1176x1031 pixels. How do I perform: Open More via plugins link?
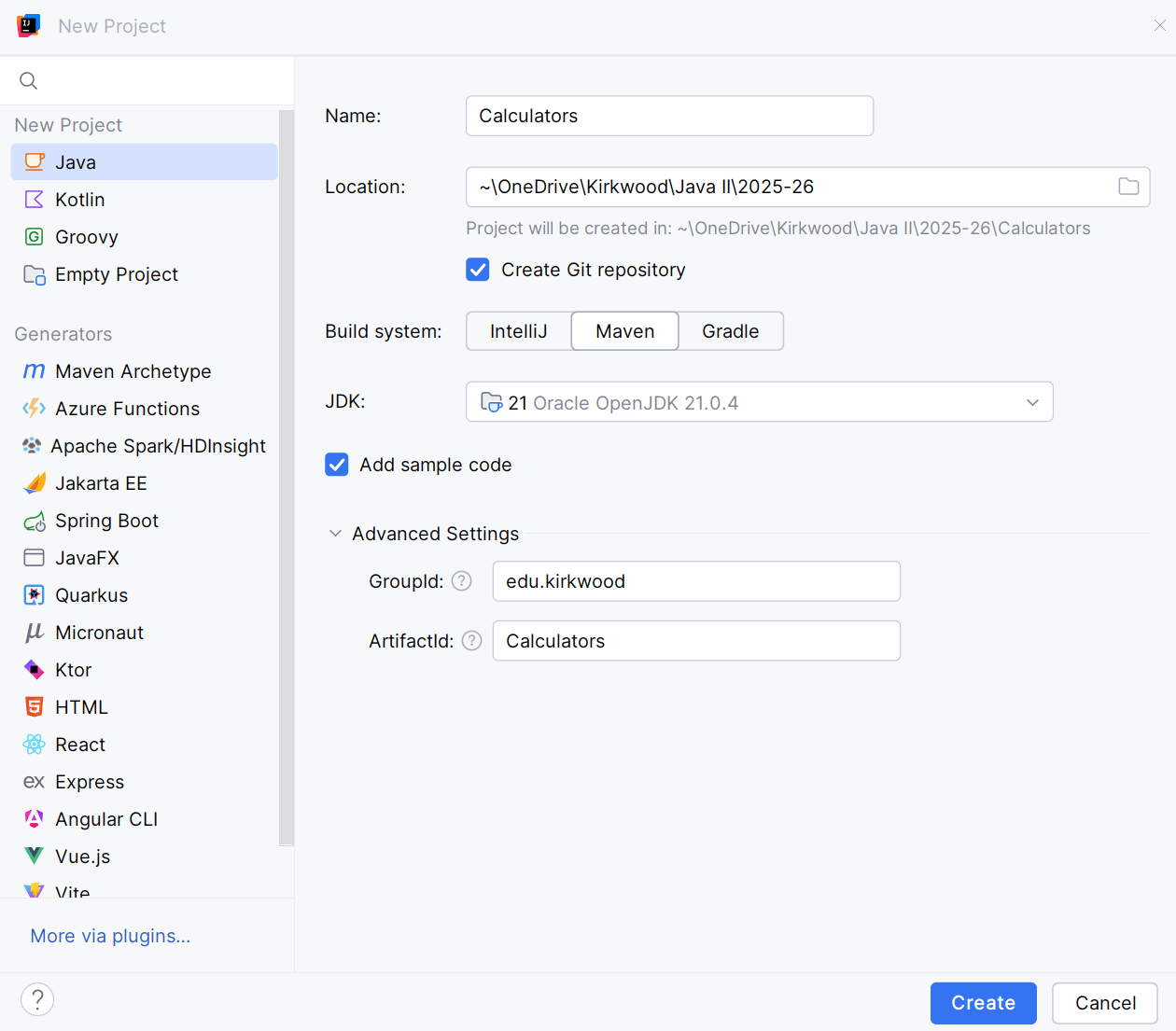110,936
